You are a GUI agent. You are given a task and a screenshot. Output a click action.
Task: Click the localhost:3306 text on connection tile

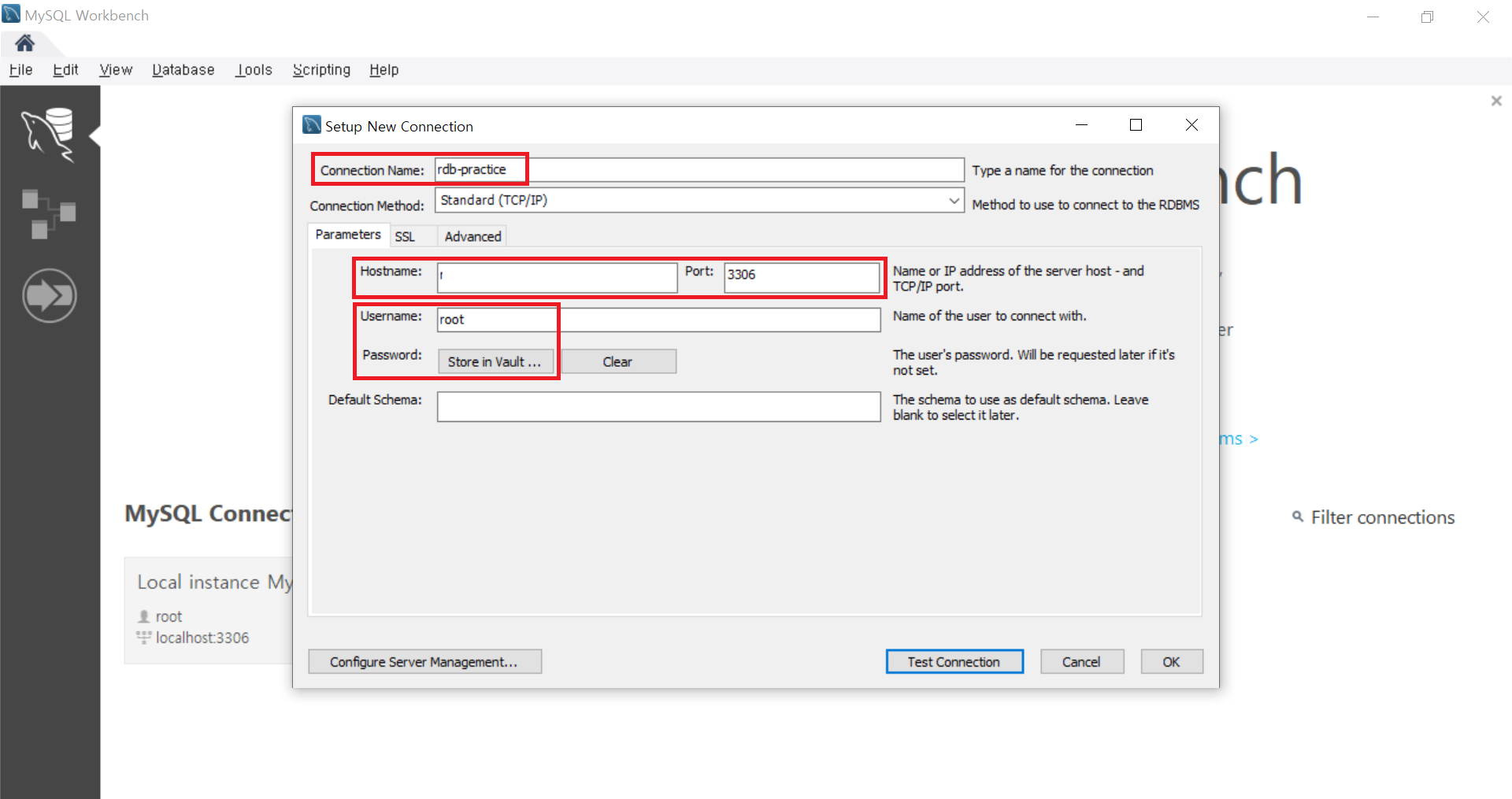202,638
